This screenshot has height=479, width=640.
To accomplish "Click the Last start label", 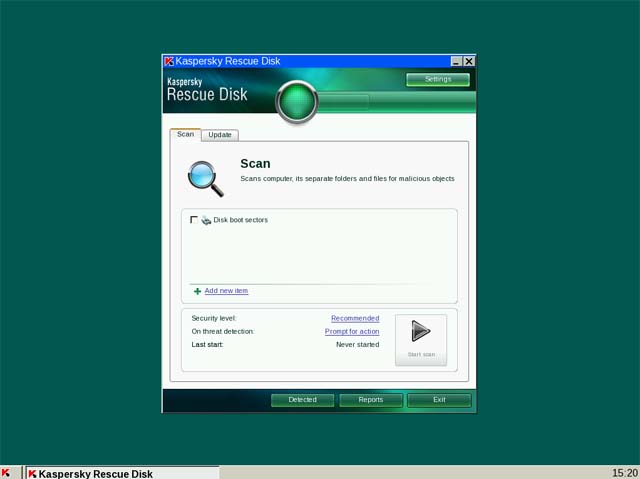I will [207, 344].
